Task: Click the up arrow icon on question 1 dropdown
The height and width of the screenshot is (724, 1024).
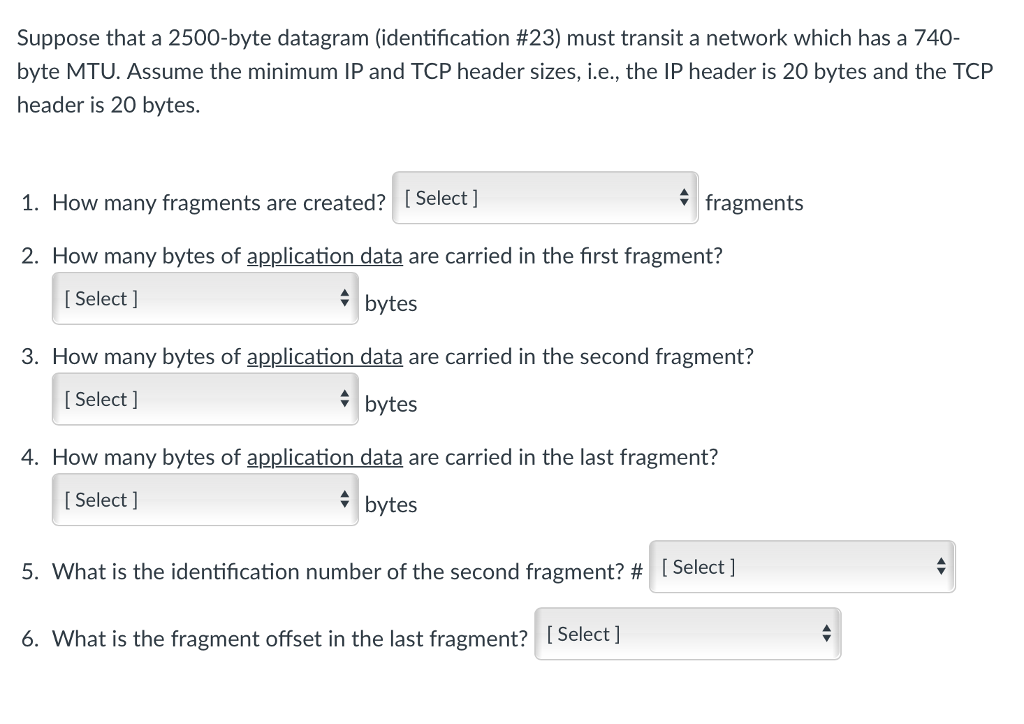Action: 684,193
